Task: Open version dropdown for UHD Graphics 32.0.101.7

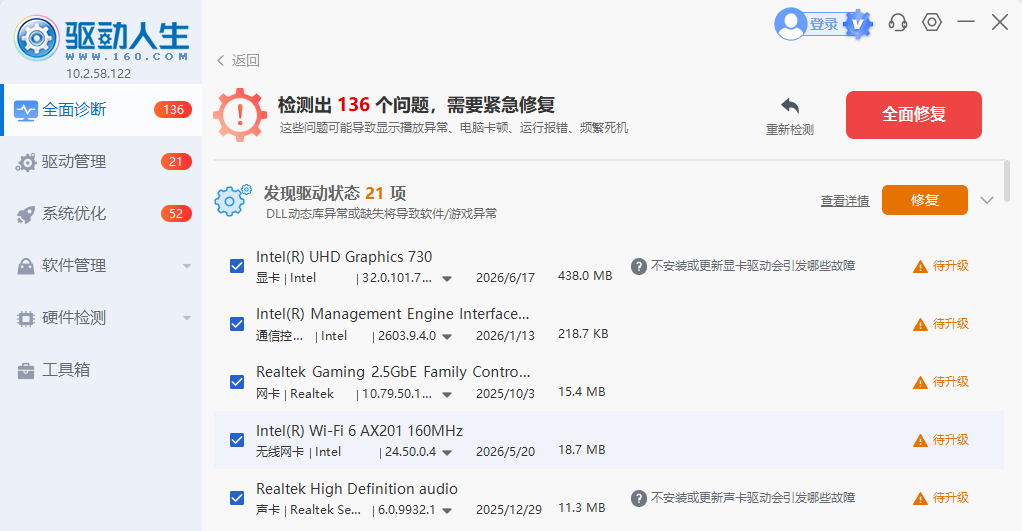Action: [447, 279]
